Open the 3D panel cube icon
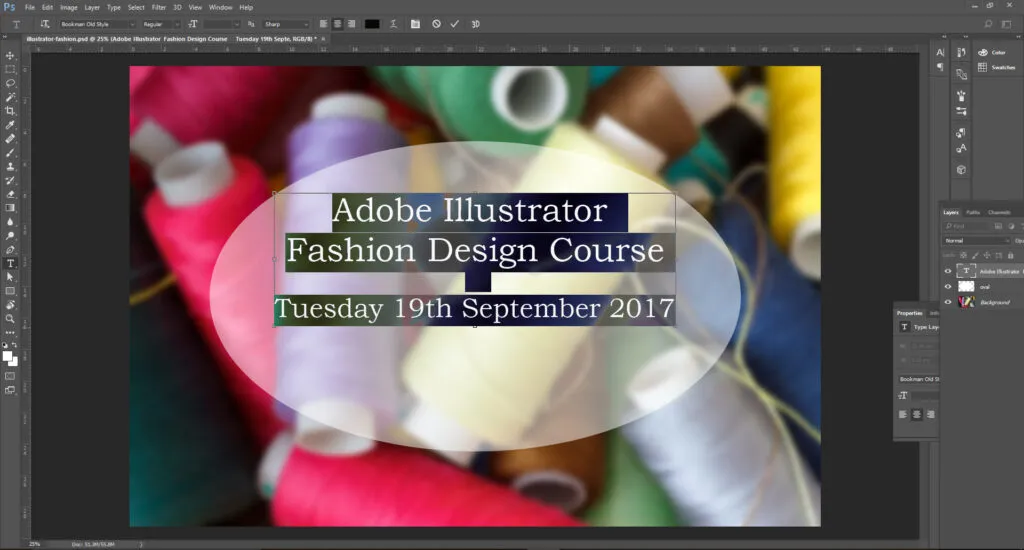This screenshot has height=550, width=1024. point(961,170)
